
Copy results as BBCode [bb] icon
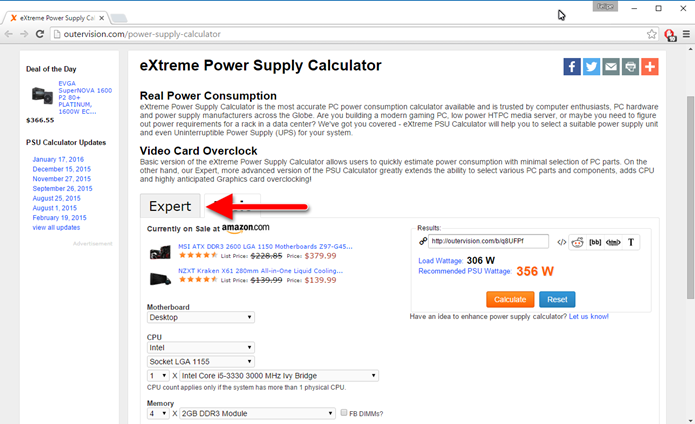point(595,242)
